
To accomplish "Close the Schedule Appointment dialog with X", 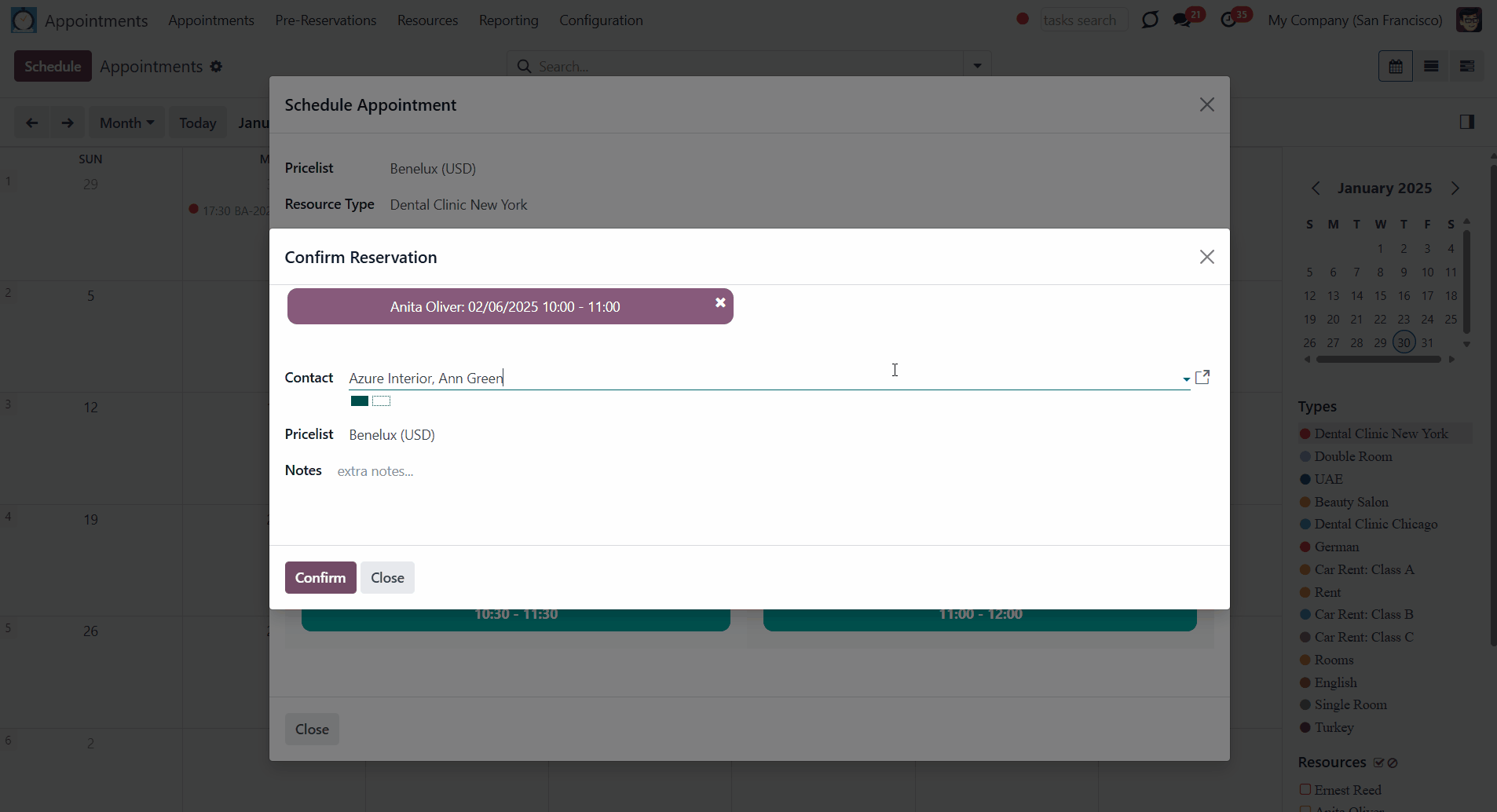I will [x=1206, y=104].
